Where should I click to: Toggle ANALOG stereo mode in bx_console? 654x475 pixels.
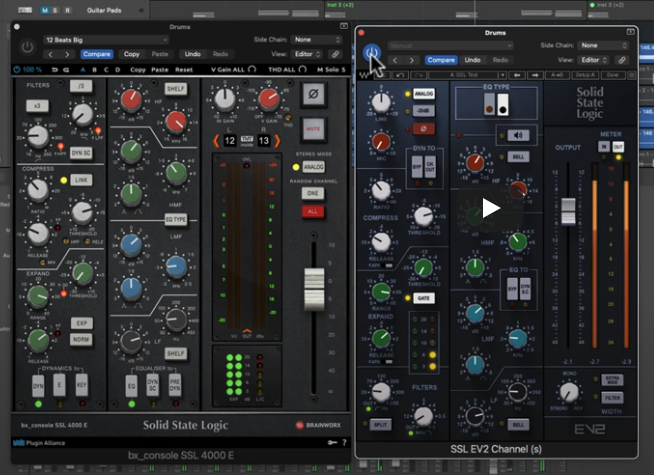pos(314,166)
